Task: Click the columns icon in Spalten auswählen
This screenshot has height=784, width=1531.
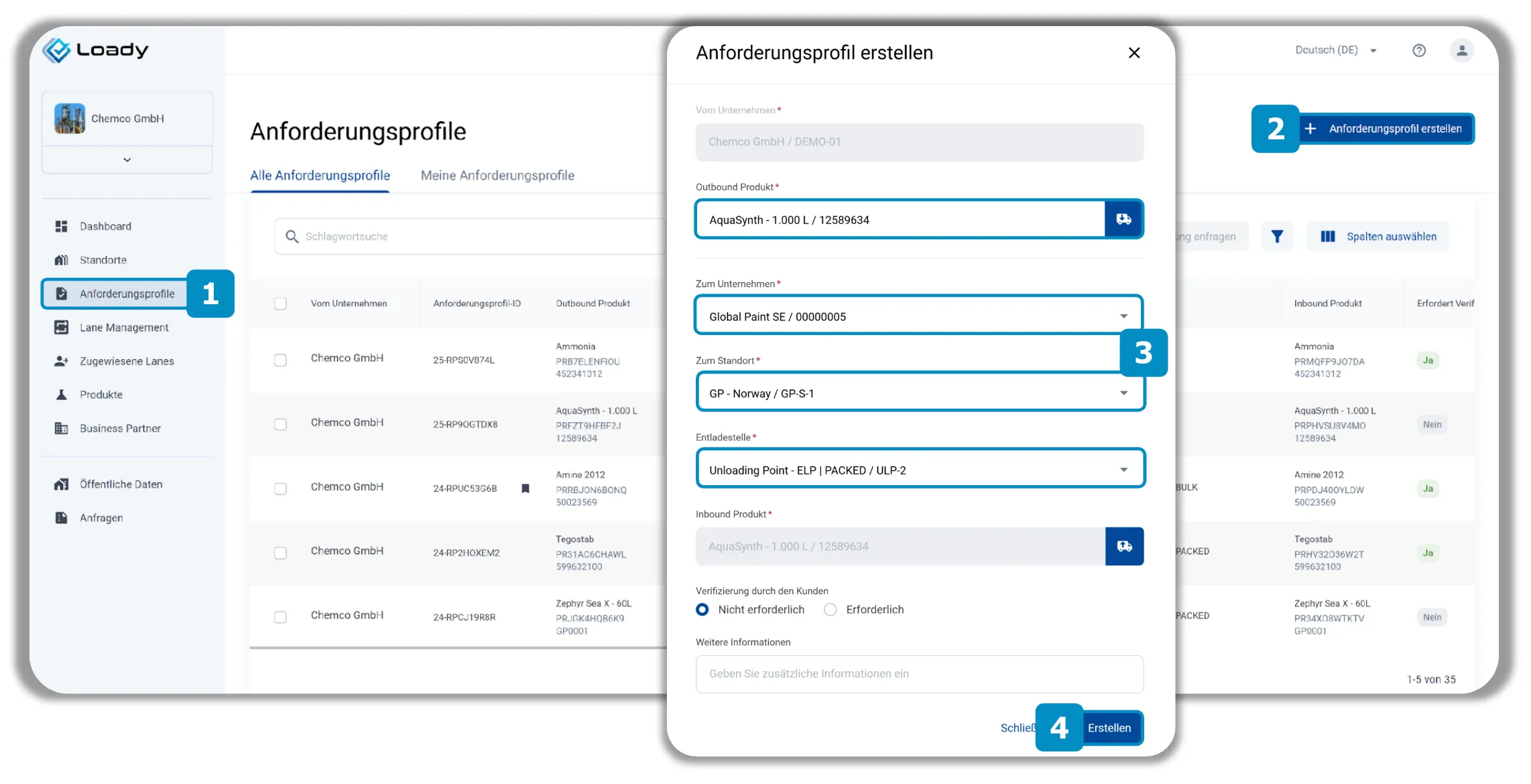Action: click(x=1328, y=237)
